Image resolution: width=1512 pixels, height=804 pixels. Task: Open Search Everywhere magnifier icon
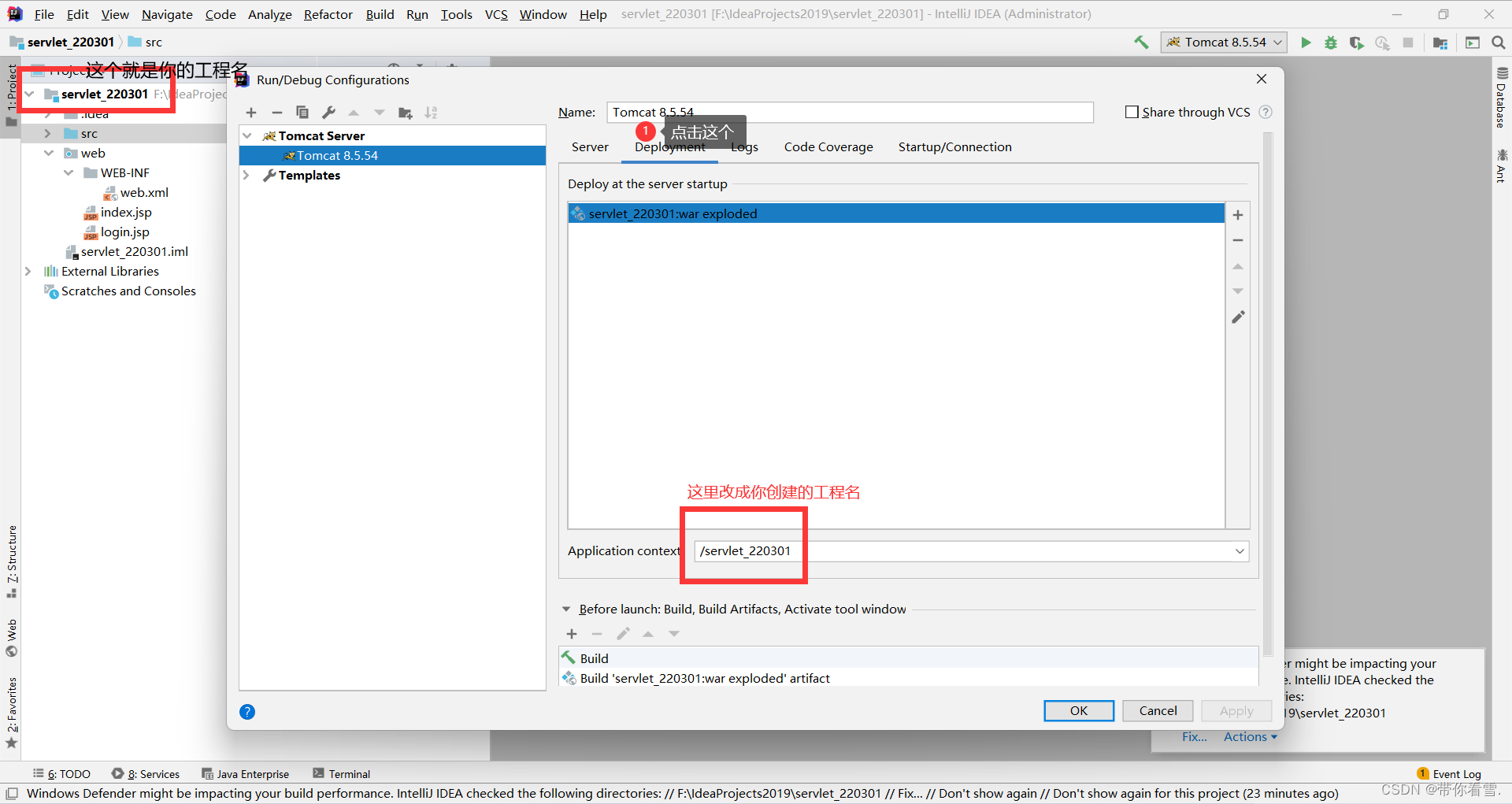pos(1498,43)
